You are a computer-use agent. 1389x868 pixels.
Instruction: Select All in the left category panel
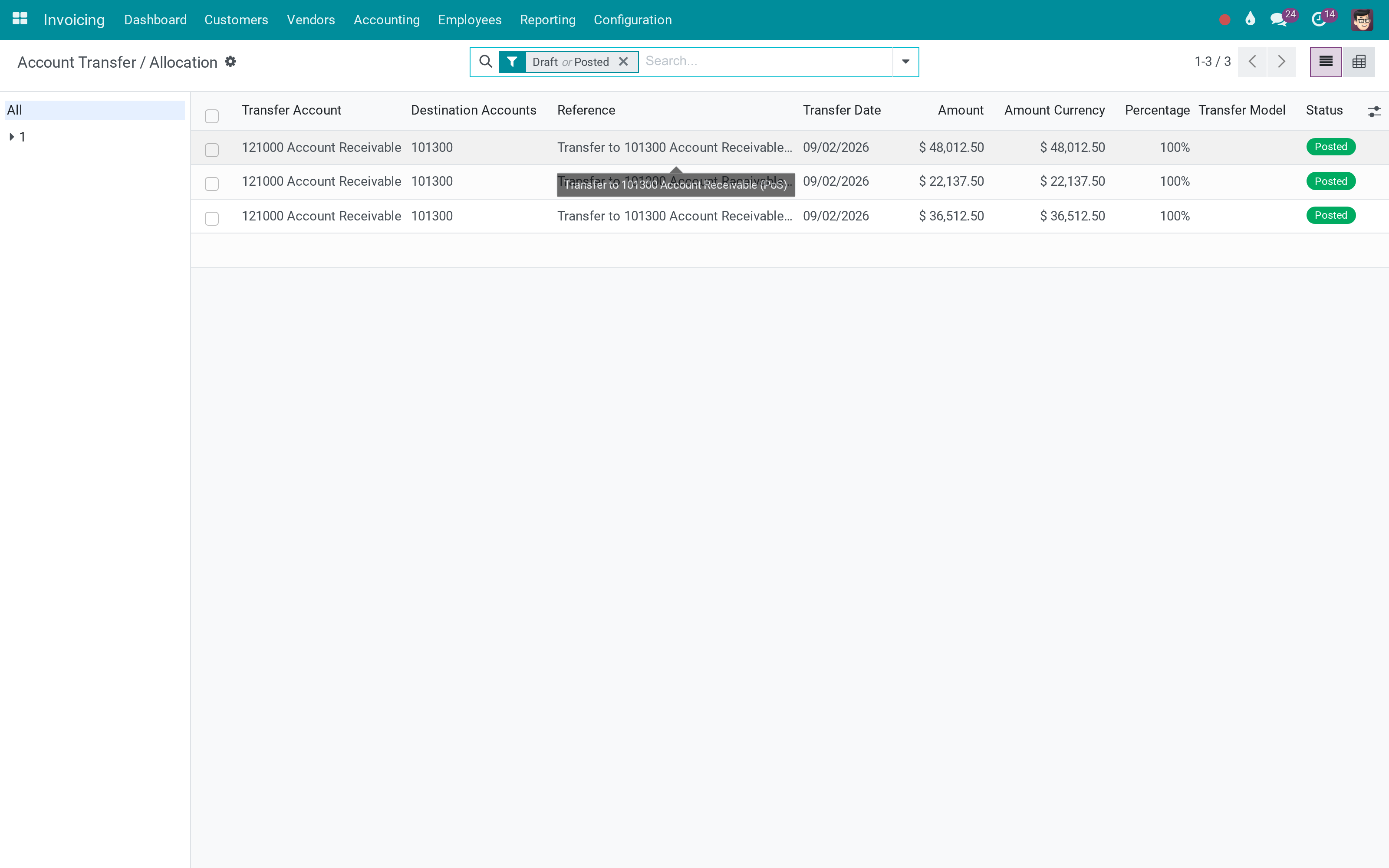(x=95, y=110)
